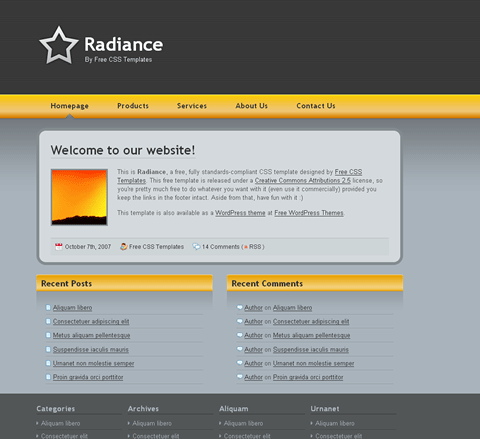
Task: Follow the WordPress theme link
Action: point(240,213)
